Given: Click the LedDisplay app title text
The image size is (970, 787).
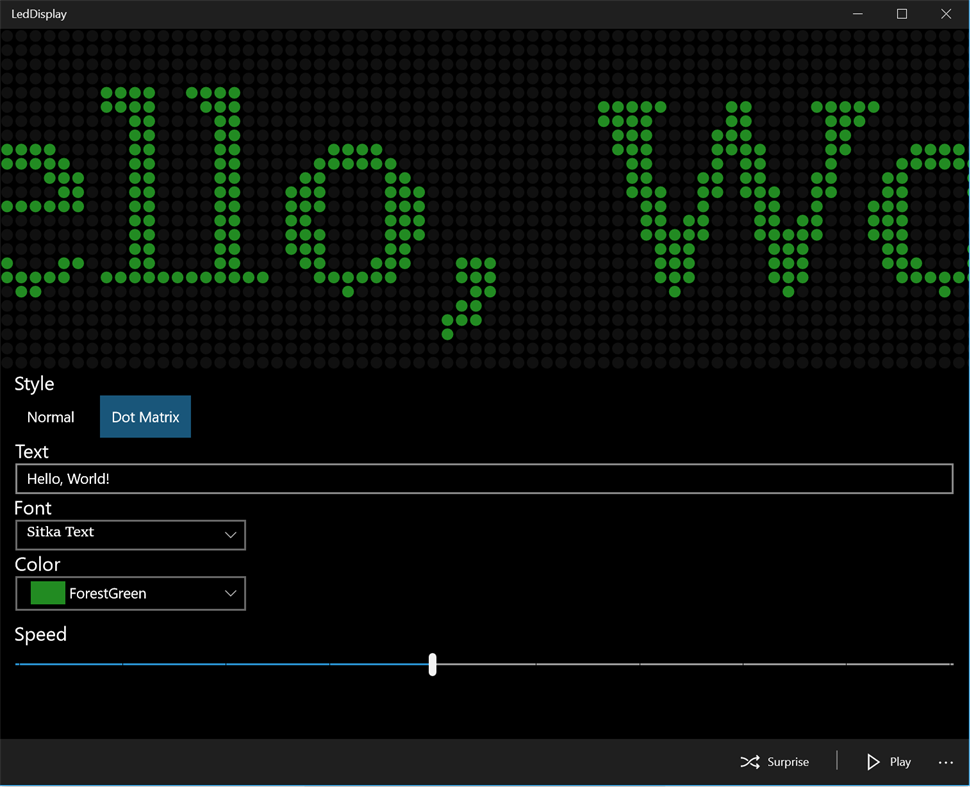Looking at the screenshot, I should click(40, 14).
